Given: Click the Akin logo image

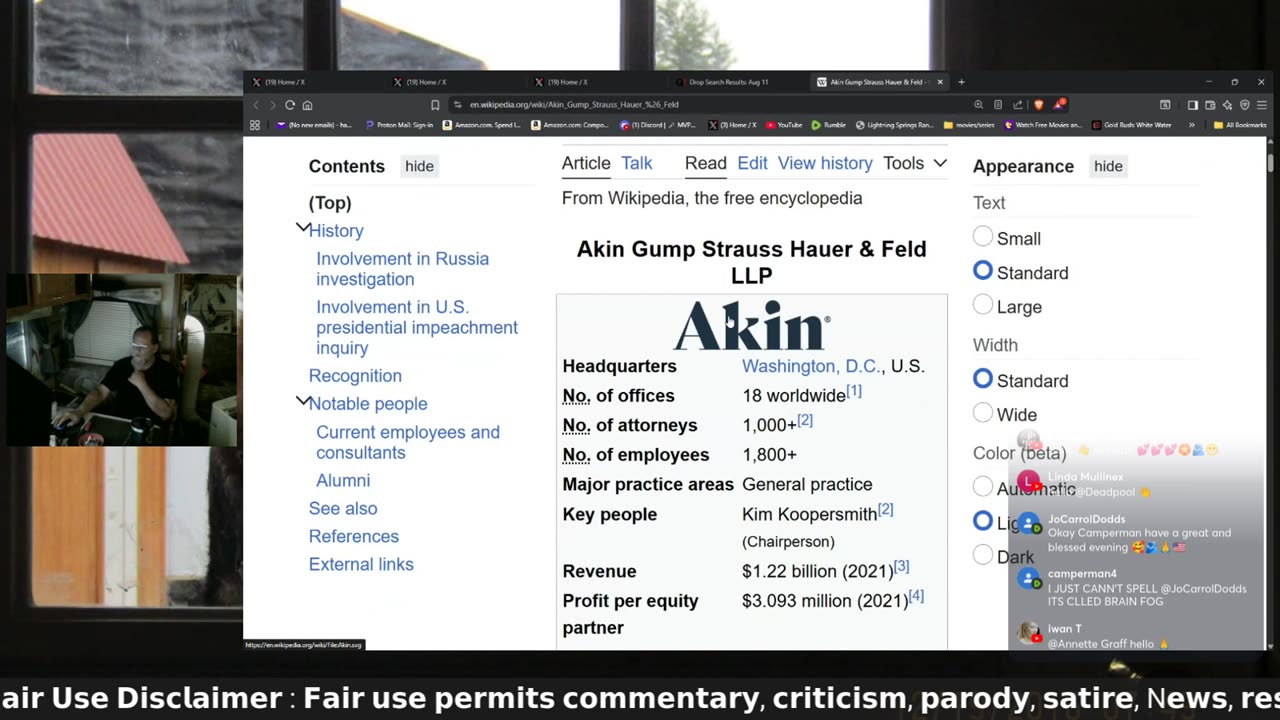Looking at the screenshot, I should (x=752, y=326).
